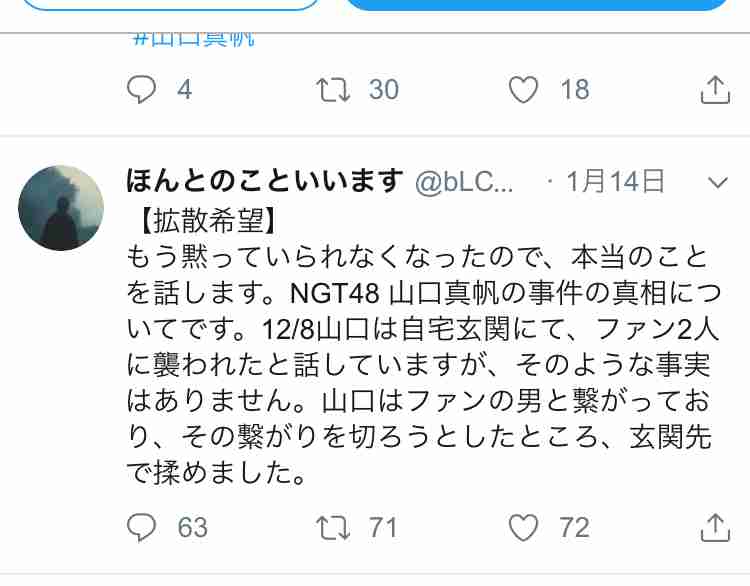Screen dimensions: 750x586
Task: Like the tweet with 72 likes
Action: coord(523,528)
